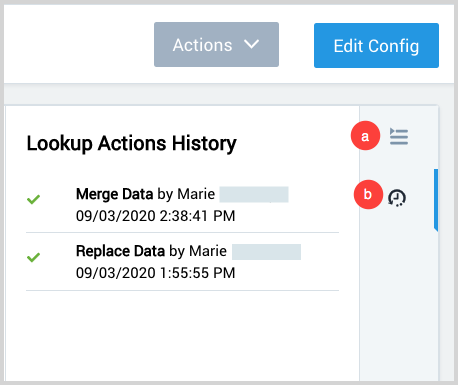Click the green checkmark beside Merge Data
Viewport: 458px width, 385px height.
[33, 199]
